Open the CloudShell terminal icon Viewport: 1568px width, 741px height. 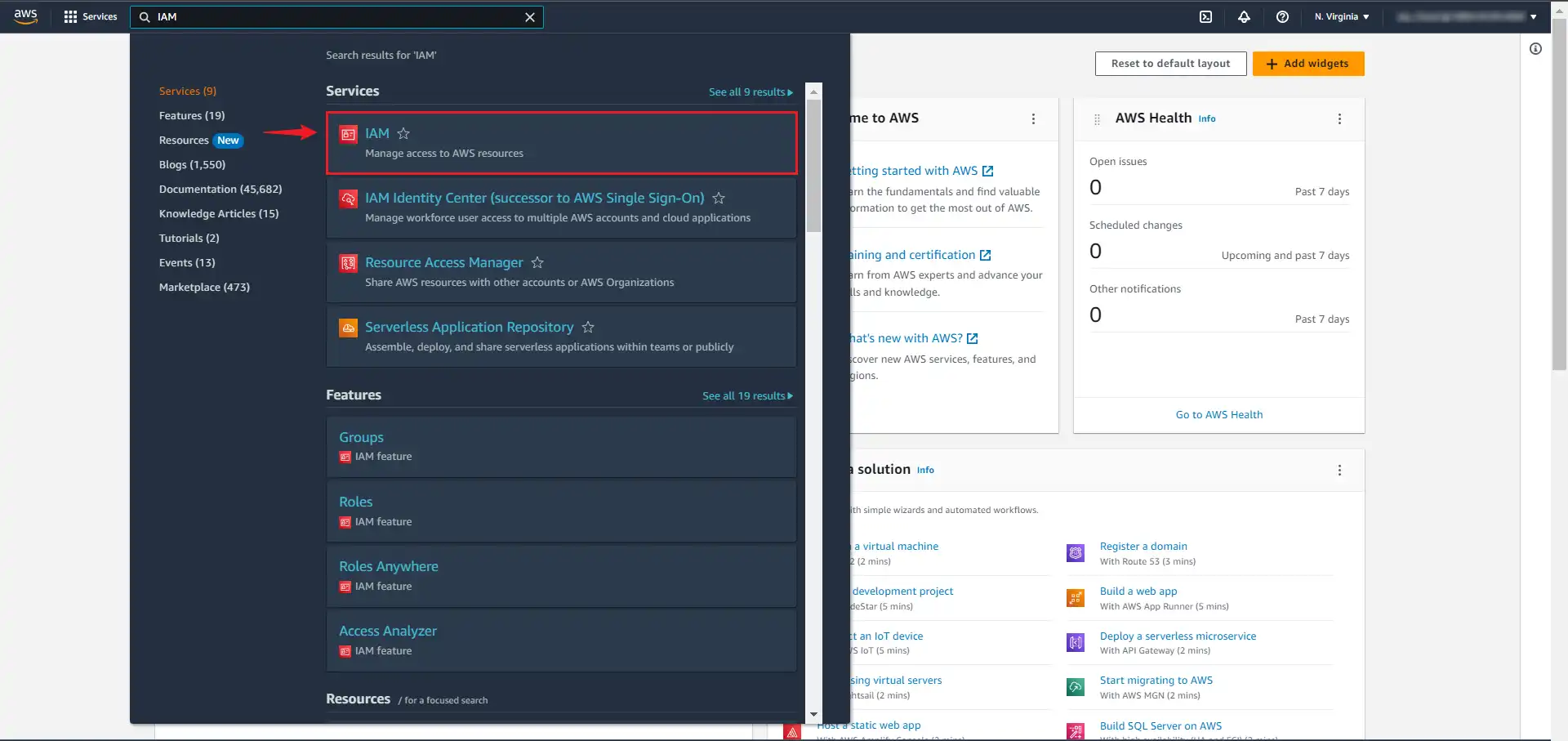click(x=1205, y=16)
